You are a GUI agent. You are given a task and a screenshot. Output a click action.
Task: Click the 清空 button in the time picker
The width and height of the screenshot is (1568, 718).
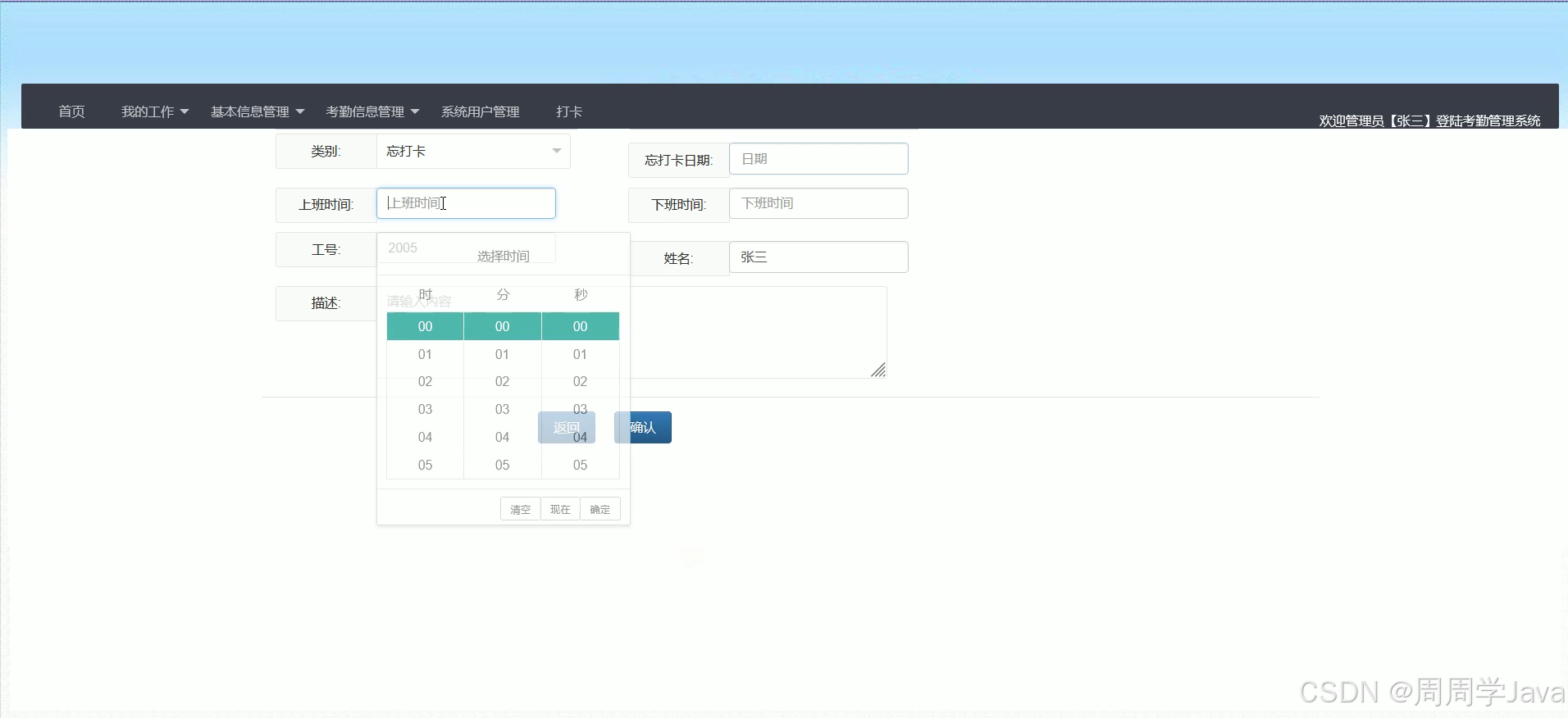click(x=520, y=509)
